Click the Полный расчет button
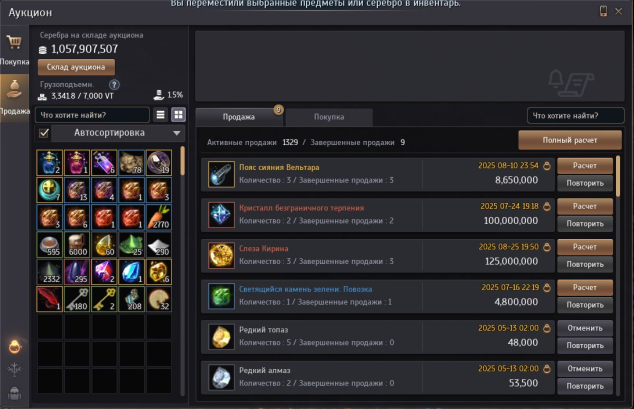 click(570, 140)
